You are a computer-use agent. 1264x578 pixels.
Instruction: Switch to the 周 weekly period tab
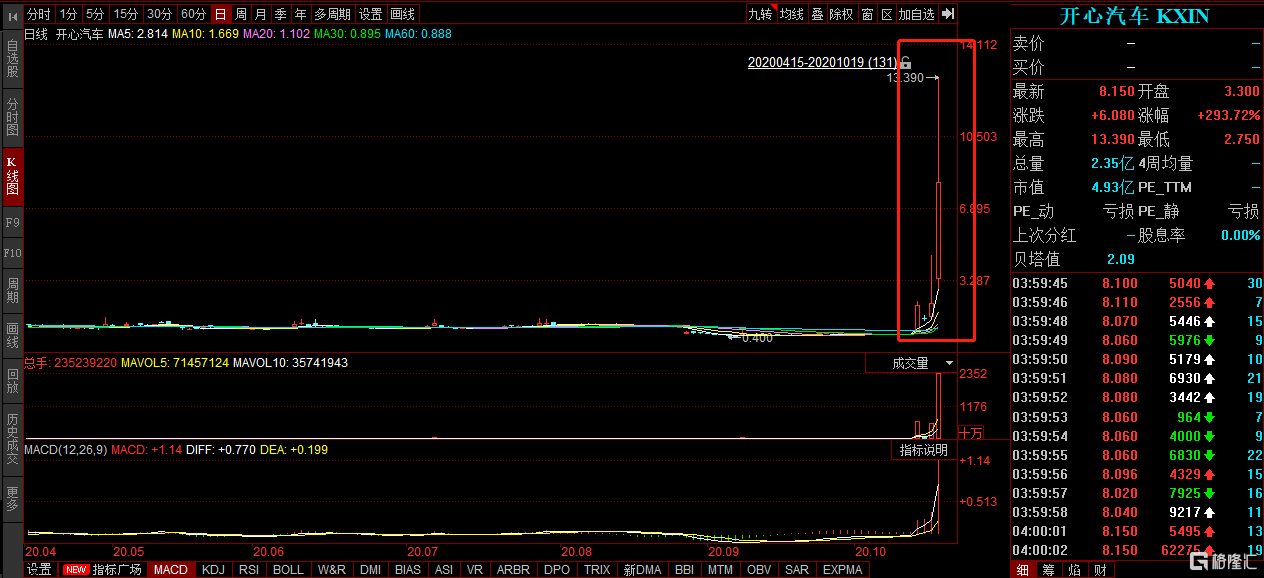tap(241, 14)
